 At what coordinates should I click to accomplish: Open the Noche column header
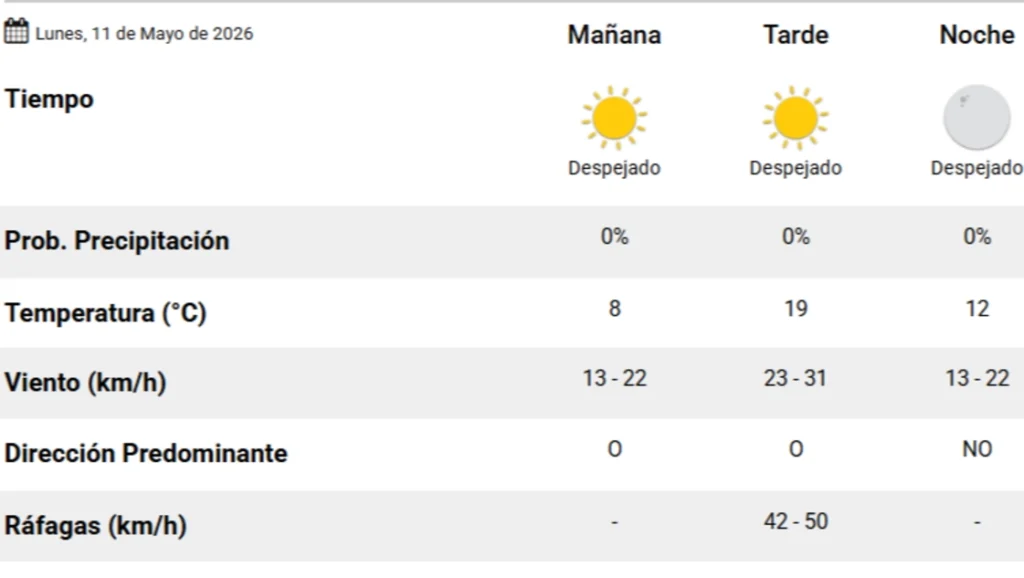[x=977, y=35]
